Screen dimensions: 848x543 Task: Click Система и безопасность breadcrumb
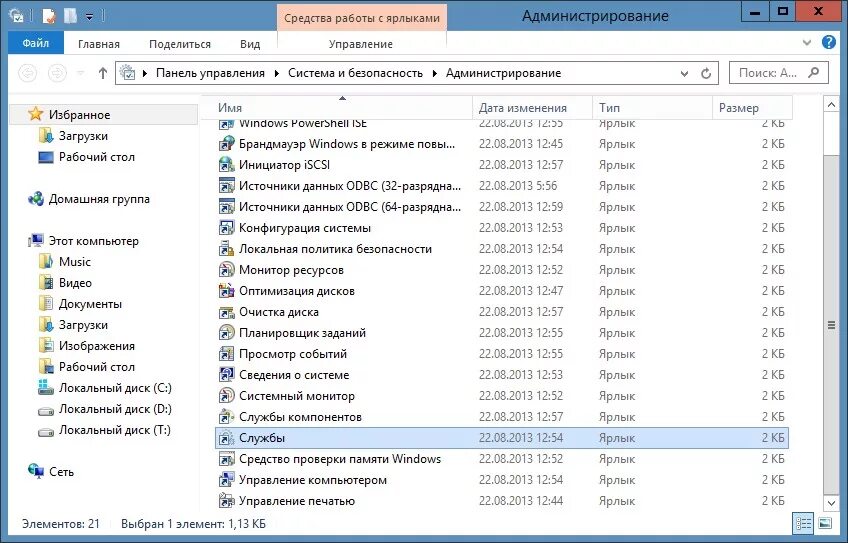click(x=355, y=73)
